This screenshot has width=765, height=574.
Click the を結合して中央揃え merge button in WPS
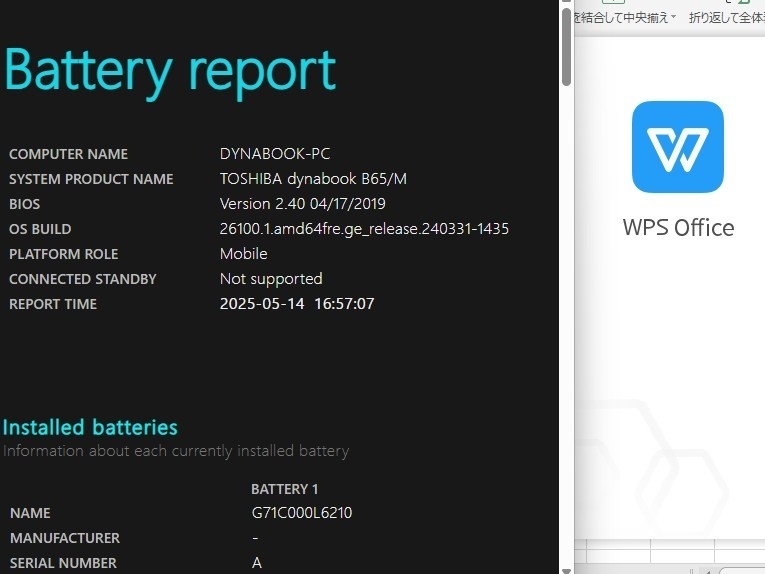pyautogui.click(x=621, y=18)
